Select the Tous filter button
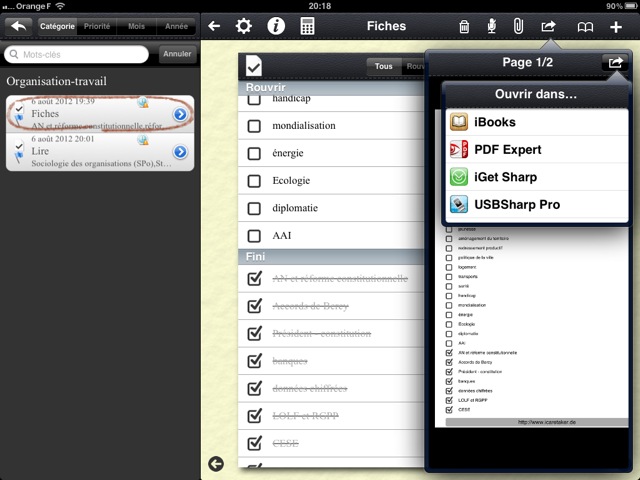Viewport: 640px width, 480px height. [x=382, y=67]
